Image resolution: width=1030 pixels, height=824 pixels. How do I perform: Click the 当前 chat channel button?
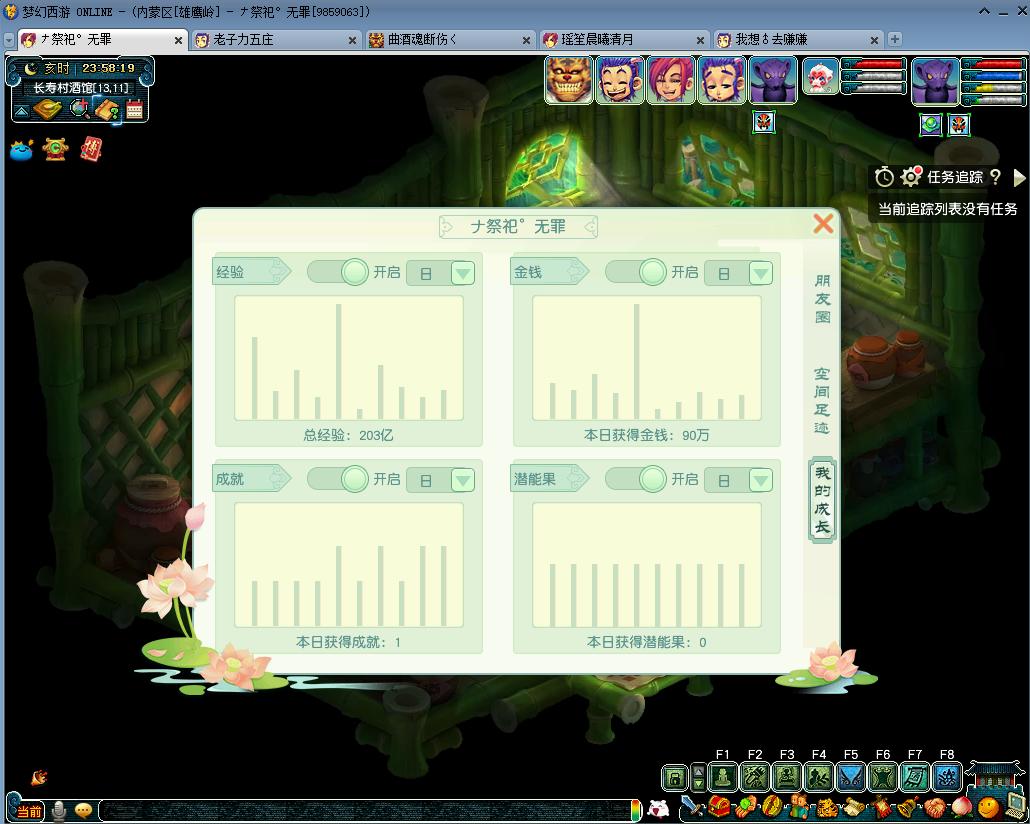[x=28, y=812]
